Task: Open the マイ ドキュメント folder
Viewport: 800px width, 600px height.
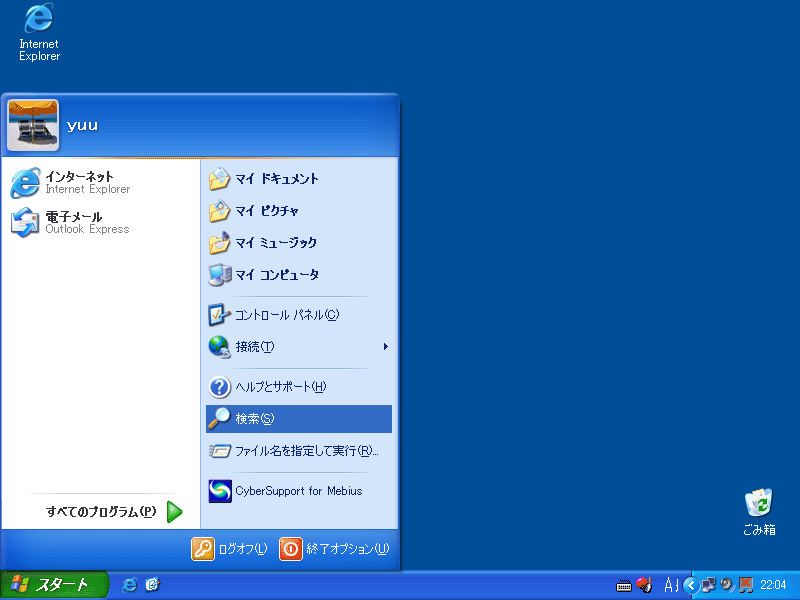Action: (276, 179)
